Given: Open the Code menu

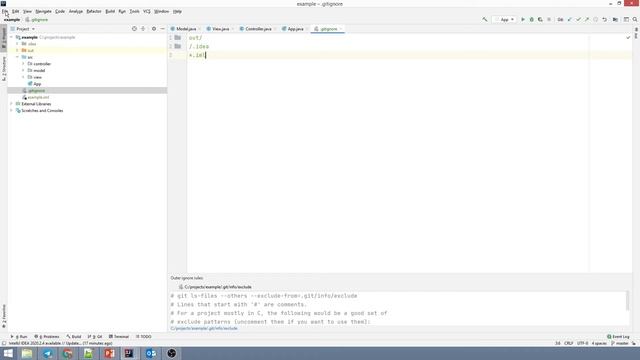Looking at the screenshot, I should (x=60, y=11).
